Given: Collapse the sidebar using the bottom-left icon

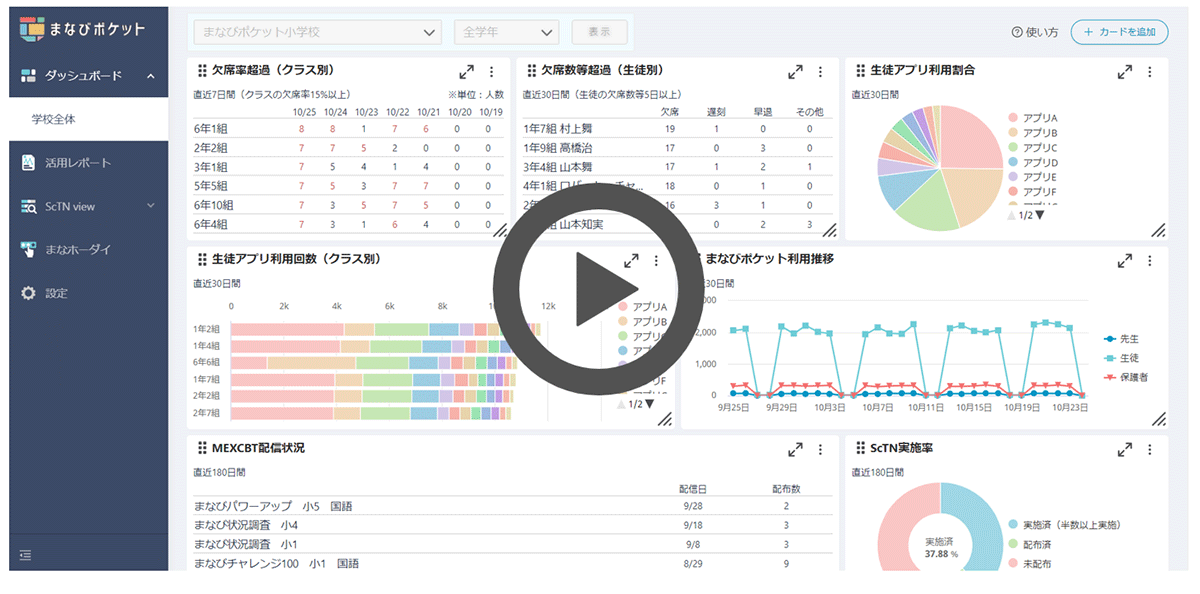Looking at the screenshot, I should pyautogui.click(x=25, y=555).
